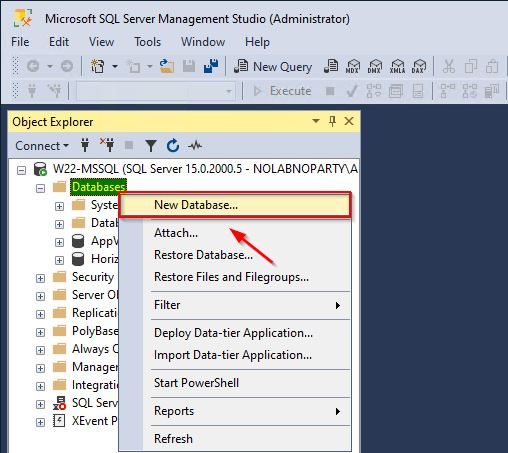The height and width of the screenshot is (453, 508).
Task: Expand the Replication folder
Action: pos(40,314)
